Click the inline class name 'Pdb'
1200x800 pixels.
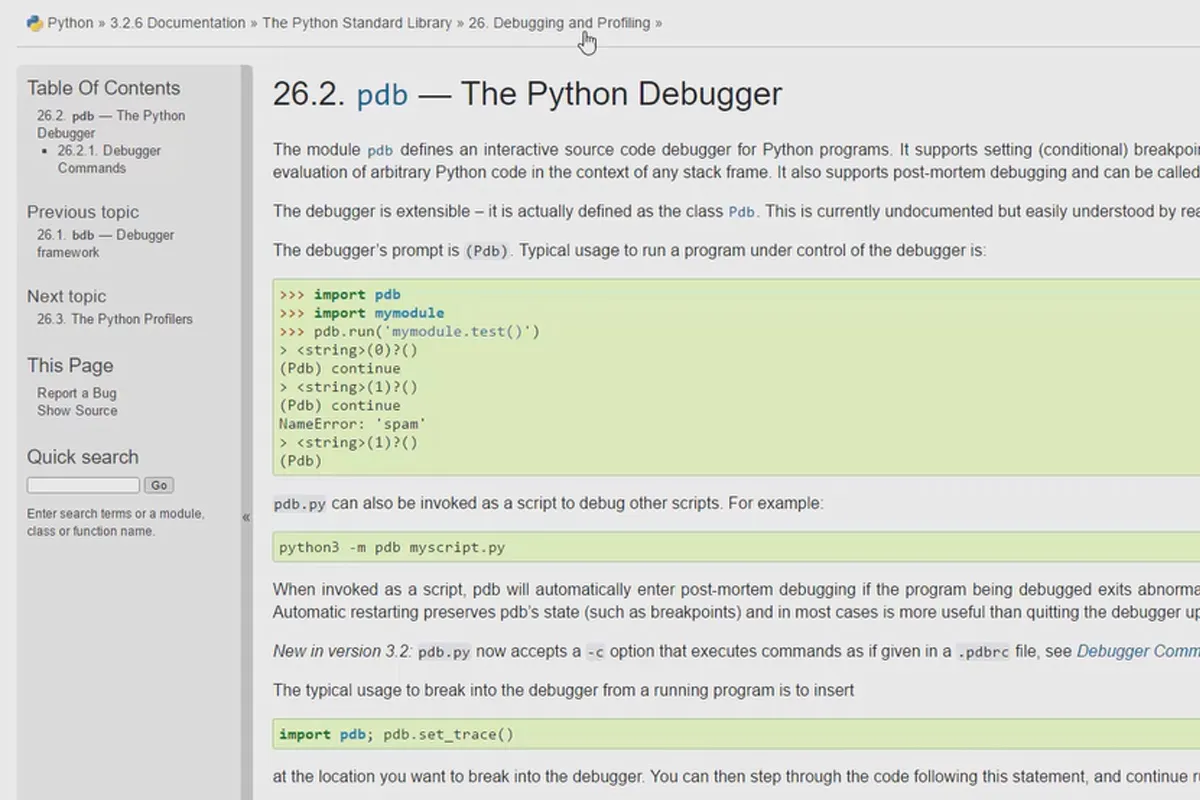tap(742, 212)
